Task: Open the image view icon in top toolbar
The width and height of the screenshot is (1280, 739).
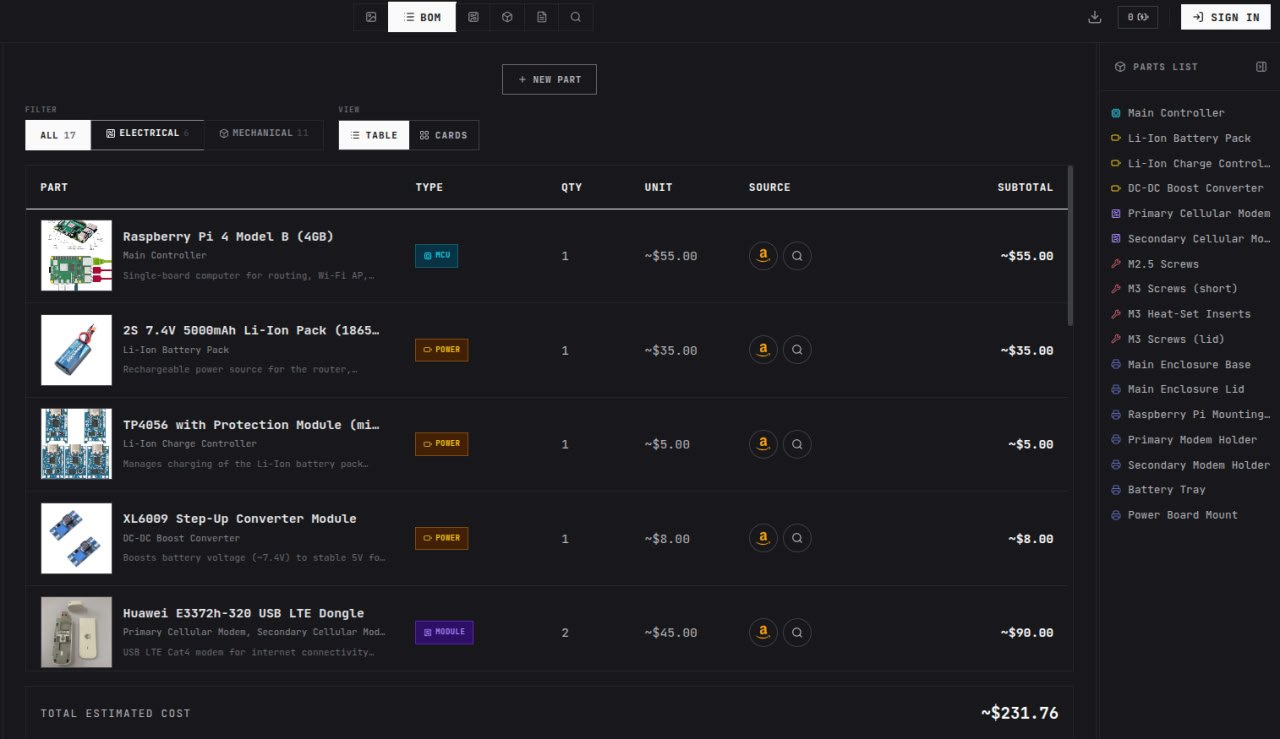Action: pos(371,17)
